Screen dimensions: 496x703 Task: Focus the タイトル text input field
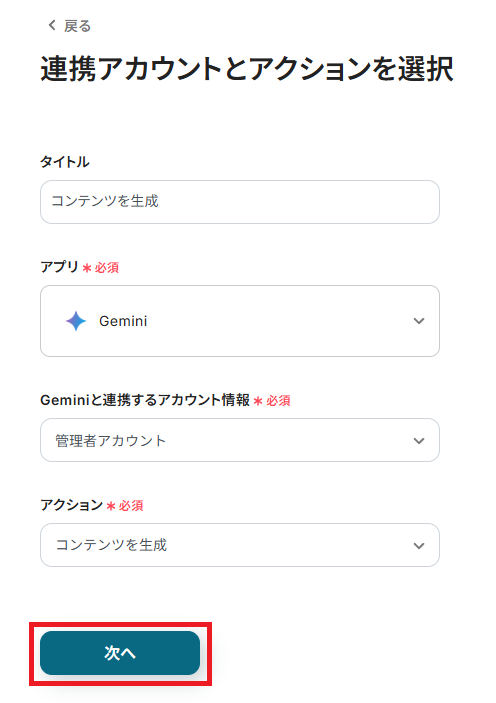(x=240, y=202)
